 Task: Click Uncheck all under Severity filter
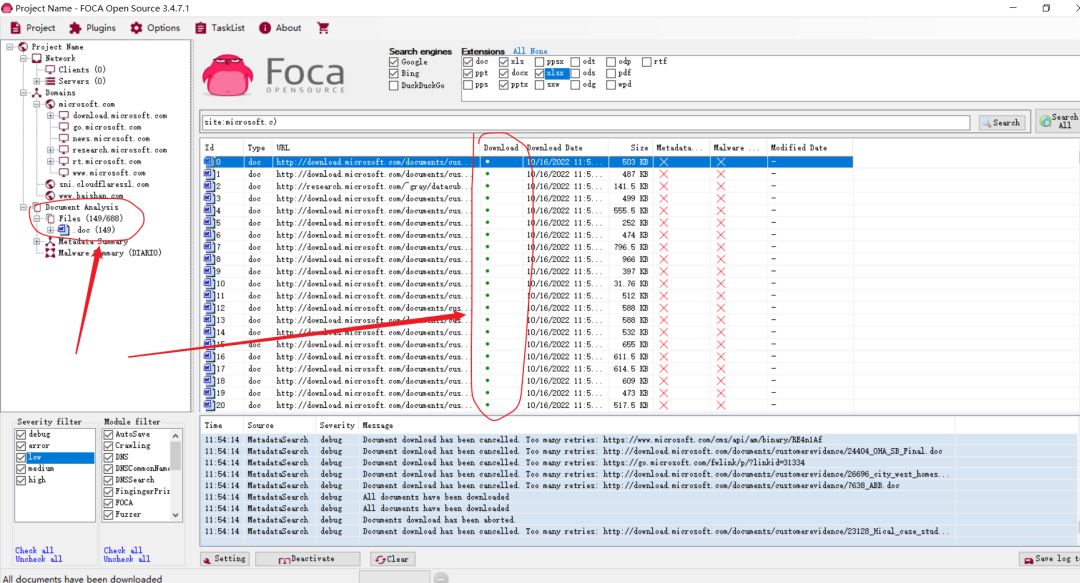39,559
